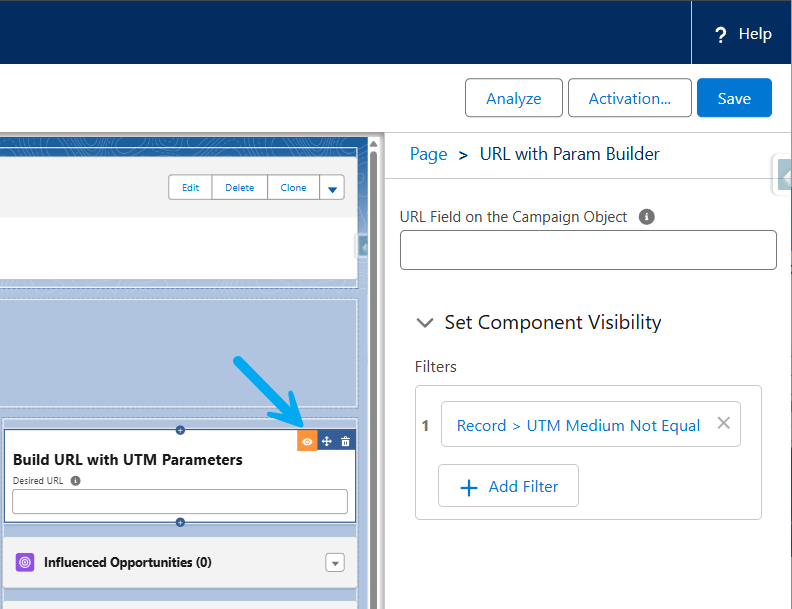Insert component above Build URL plus handle

pos(180,430)
